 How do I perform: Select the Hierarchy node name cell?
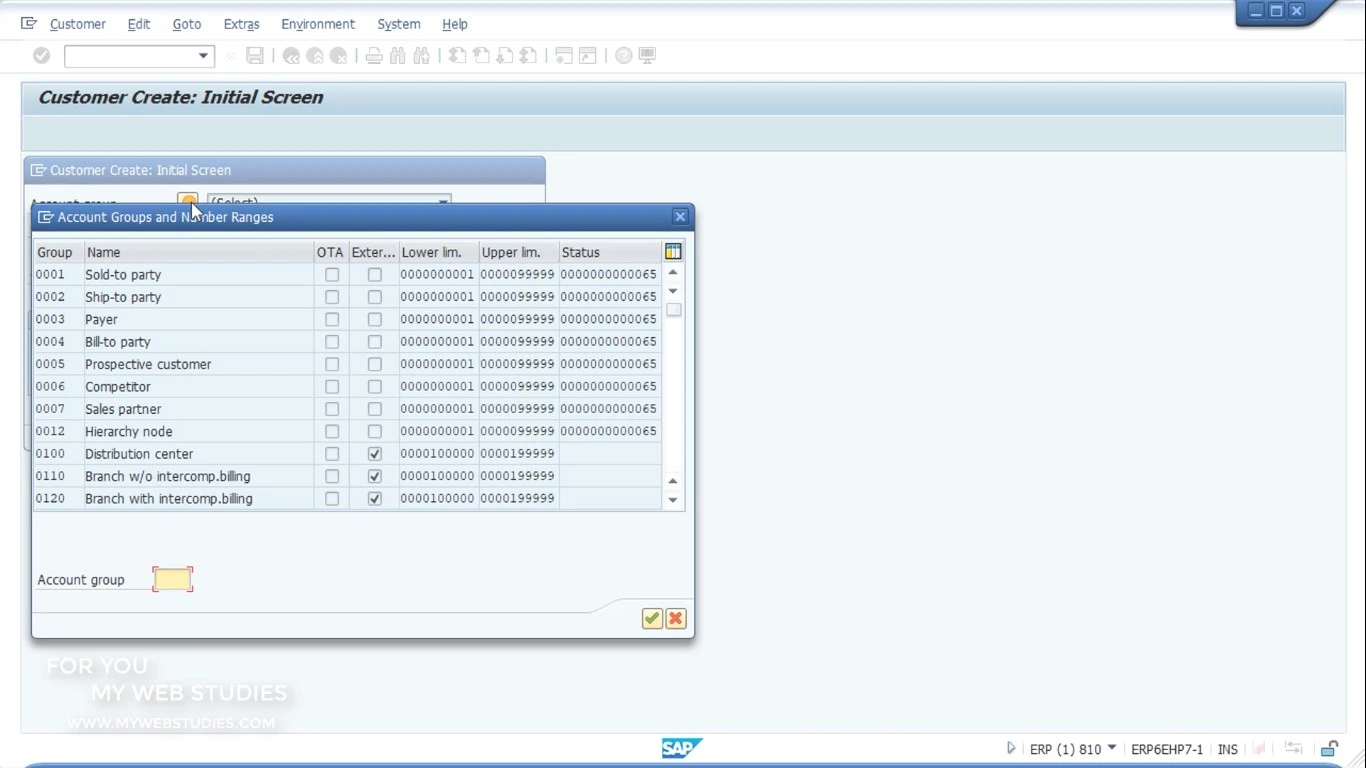click(198, 432)
